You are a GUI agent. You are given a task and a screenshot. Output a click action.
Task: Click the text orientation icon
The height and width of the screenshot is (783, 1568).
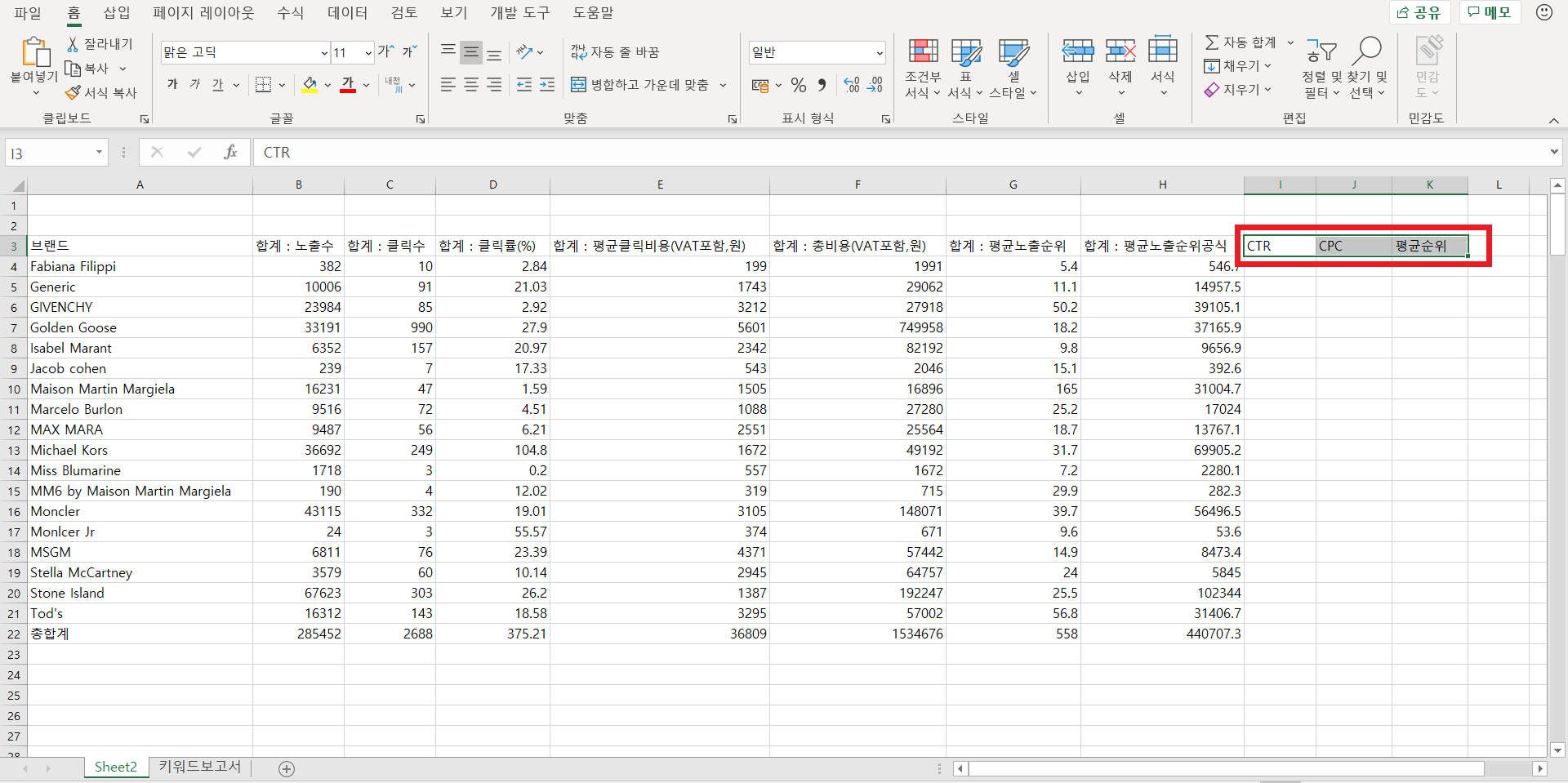(525, 51)
